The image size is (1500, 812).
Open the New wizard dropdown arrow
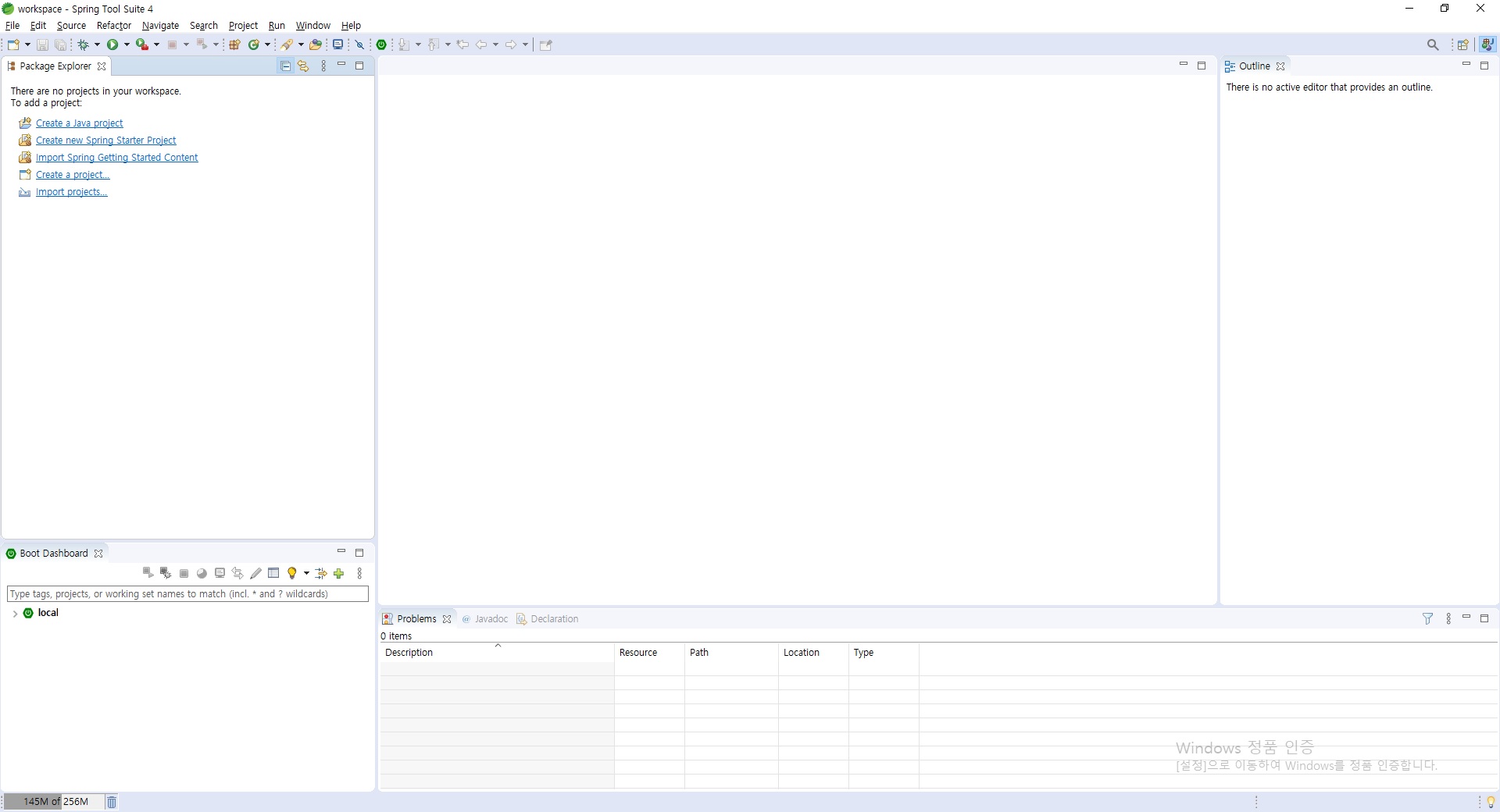(x=27, y=45)
